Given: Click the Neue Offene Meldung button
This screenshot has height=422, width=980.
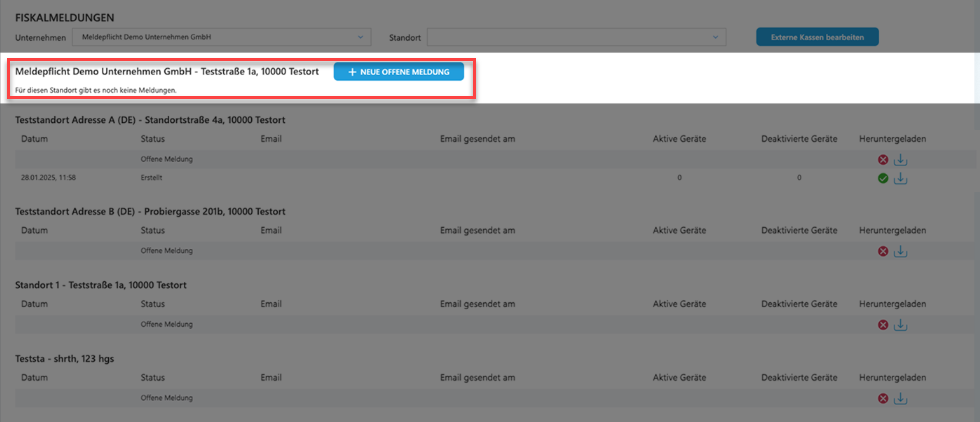Looking at the screenshot, I should [398, 72].
